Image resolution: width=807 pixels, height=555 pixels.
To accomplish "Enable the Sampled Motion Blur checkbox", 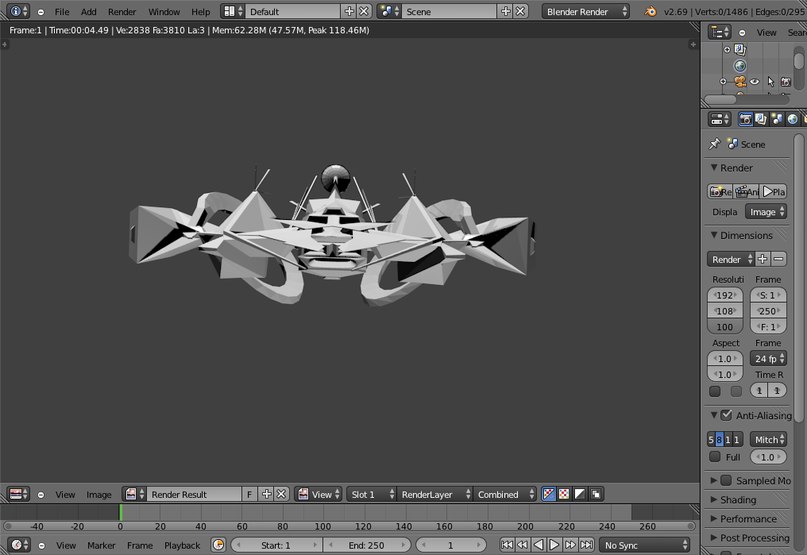I will pyautogui.click(x=726, y=480).
